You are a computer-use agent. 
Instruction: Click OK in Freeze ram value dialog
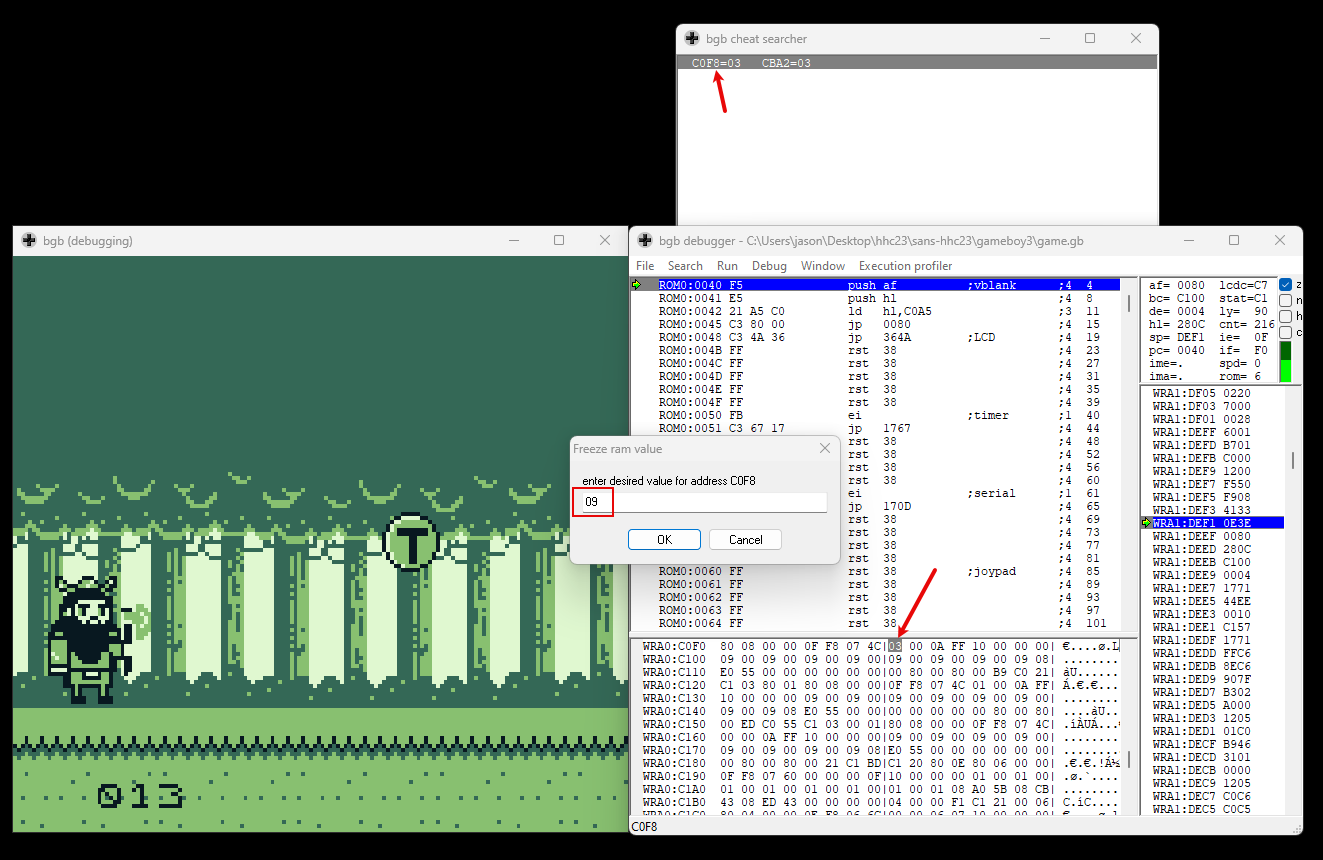click(x=664, y=539)
